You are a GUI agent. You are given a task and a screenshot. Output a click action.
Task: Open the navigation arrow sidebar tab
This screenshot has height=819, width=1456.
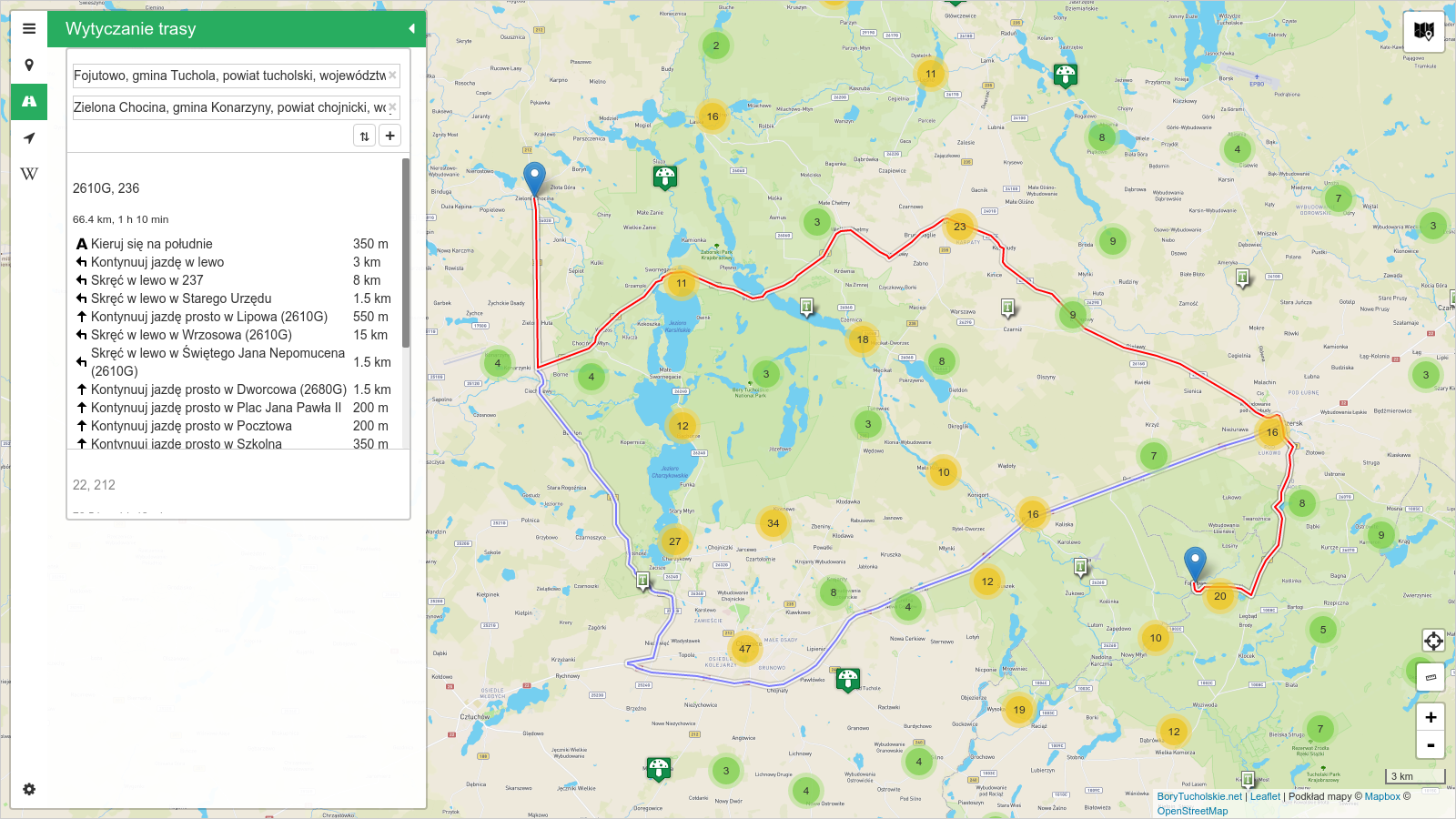point(29,138)
